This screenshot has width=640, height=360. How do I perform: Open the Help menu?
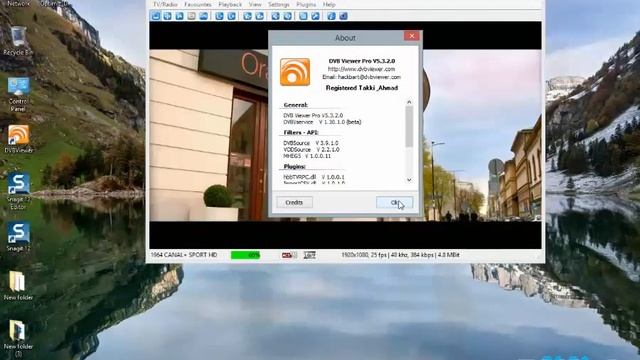click(329, 4)
